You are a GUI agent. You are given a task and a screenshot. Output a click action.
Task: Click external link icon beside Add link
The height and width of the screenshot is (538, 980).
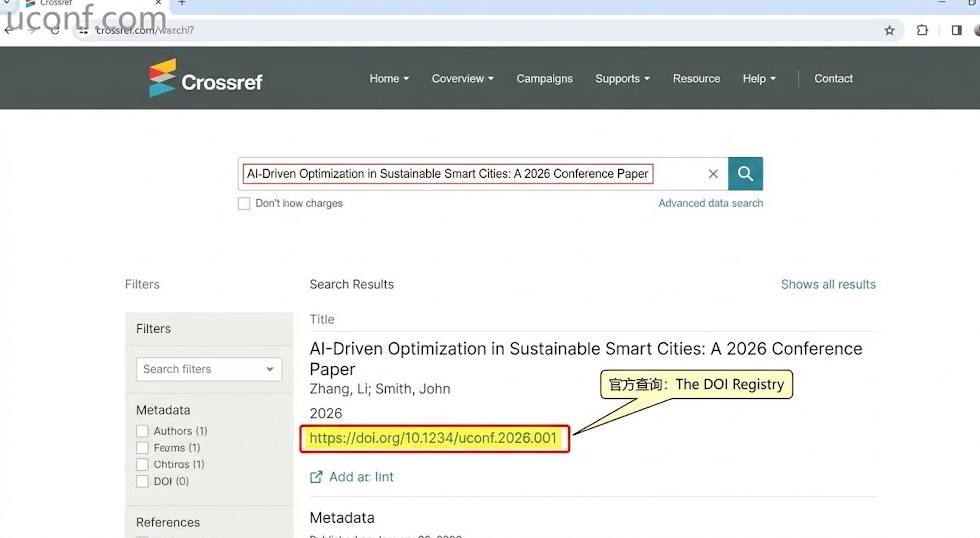tap(316, 477)
